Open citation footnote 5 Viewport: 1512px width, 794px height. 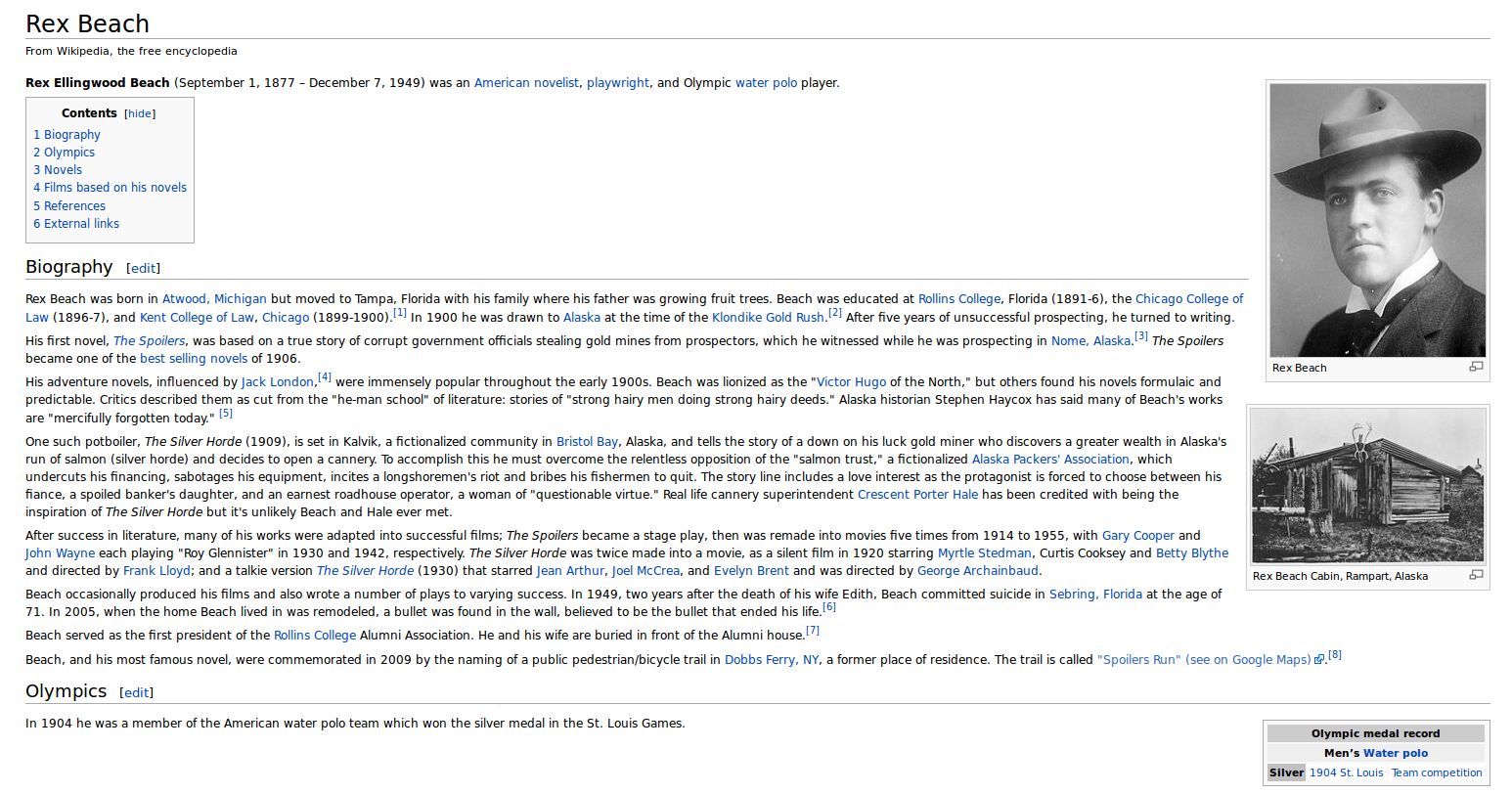(x=226, y=414)
